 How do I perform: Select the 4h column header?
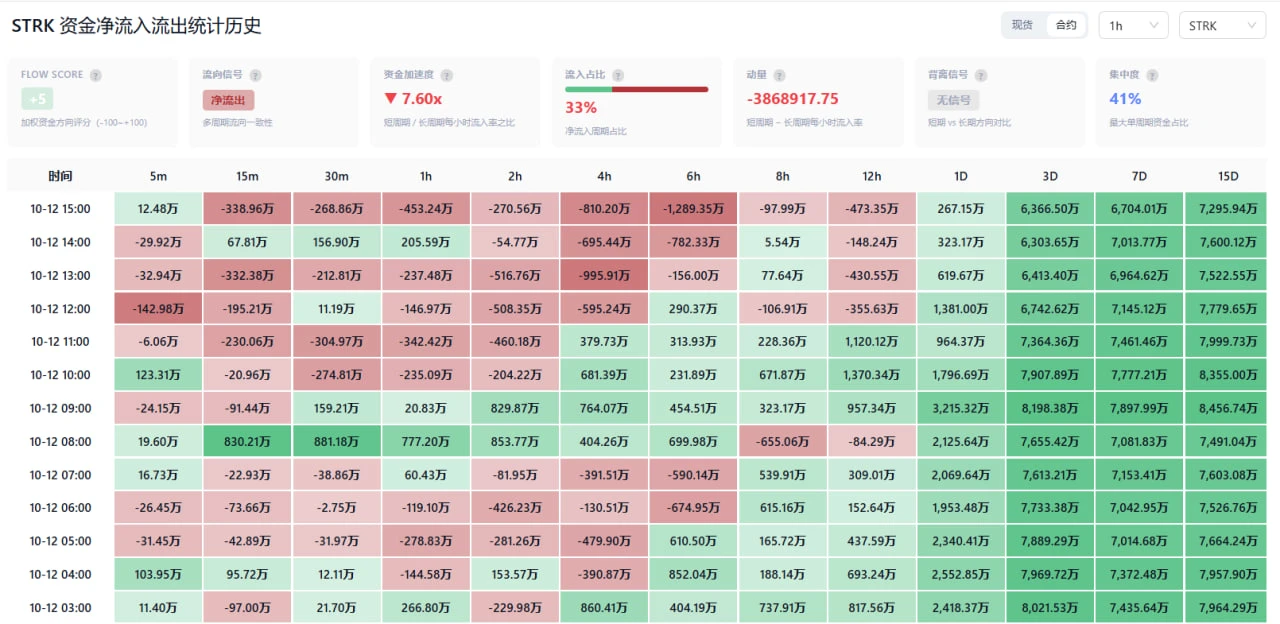click(604, 176)
